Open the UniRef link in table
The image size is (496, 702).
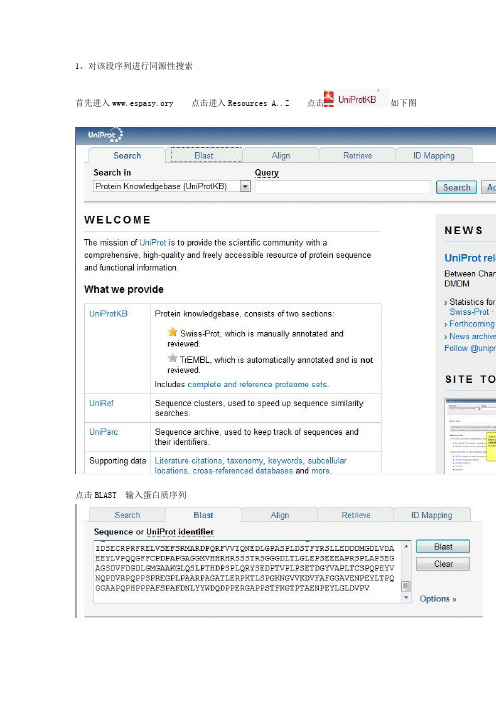101,403
